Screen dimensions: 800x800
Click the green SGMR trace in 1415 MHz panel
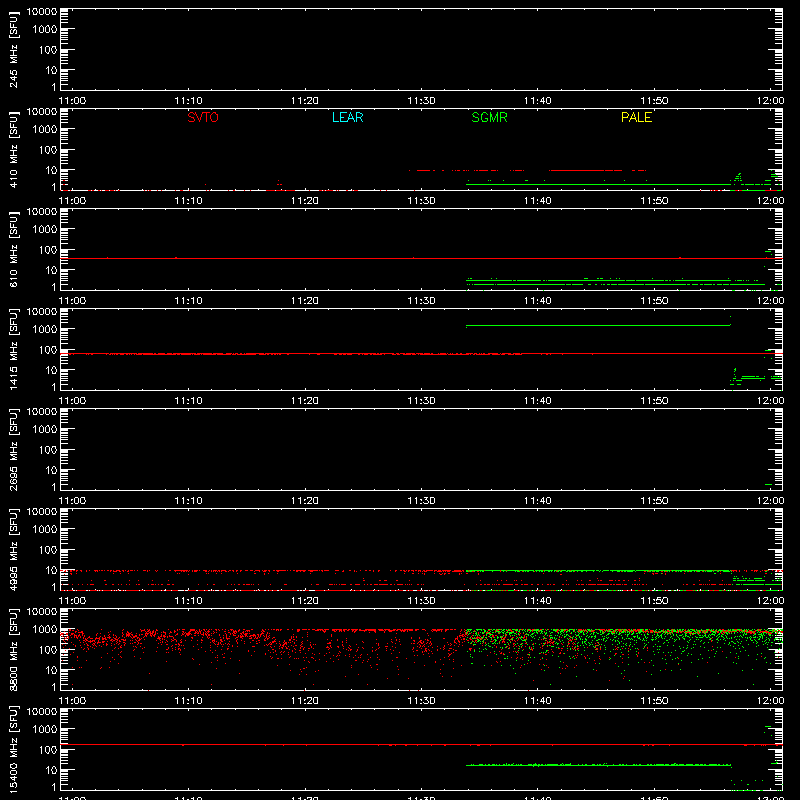coord(598,326)
